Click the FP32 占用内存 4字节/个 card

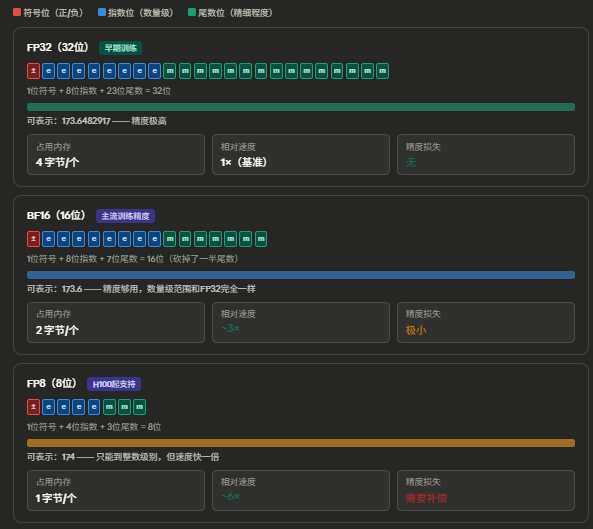click(x=116, y=154)
